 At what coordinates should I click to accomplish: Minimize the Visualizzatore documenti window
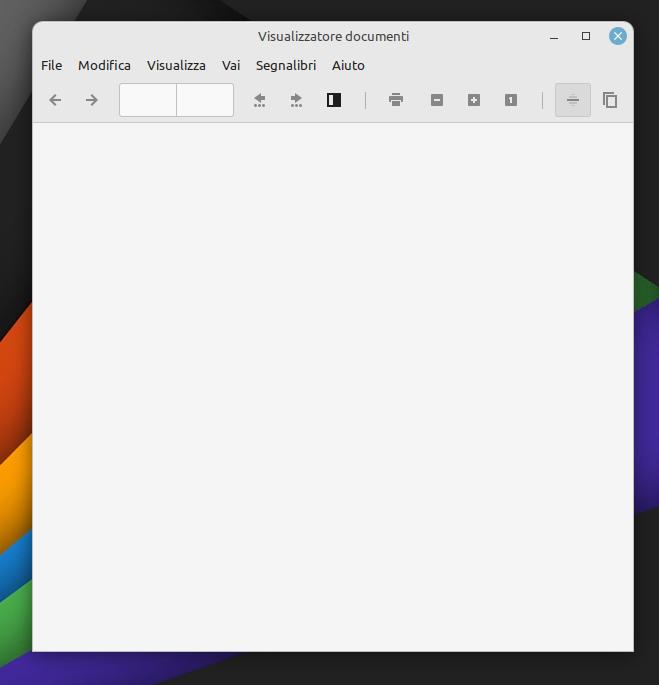coord(554,37)
